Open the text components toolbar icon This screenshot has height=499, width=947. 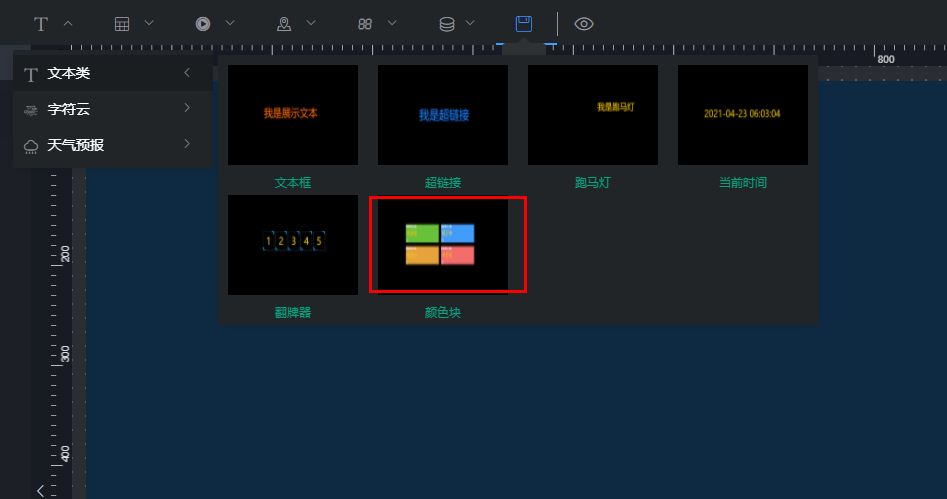coord(40,24)
